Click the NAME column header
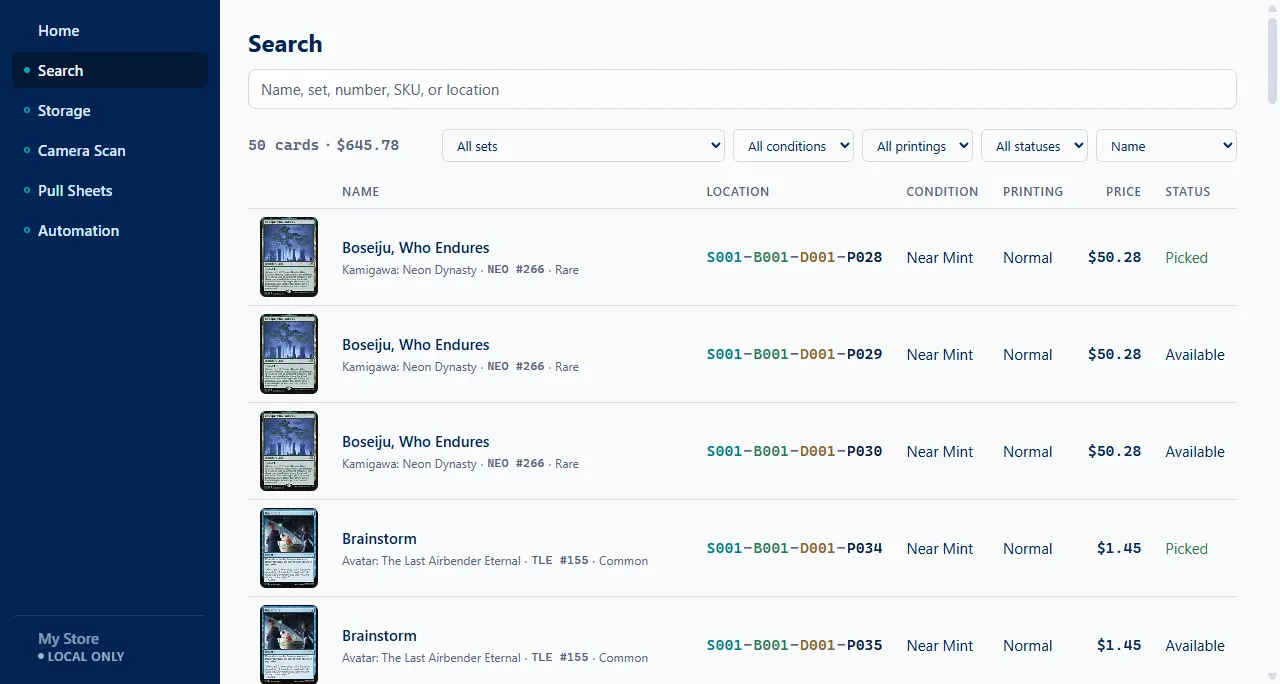The height and width of the screenshot is (684, 1280). click(x=360, y=192)
